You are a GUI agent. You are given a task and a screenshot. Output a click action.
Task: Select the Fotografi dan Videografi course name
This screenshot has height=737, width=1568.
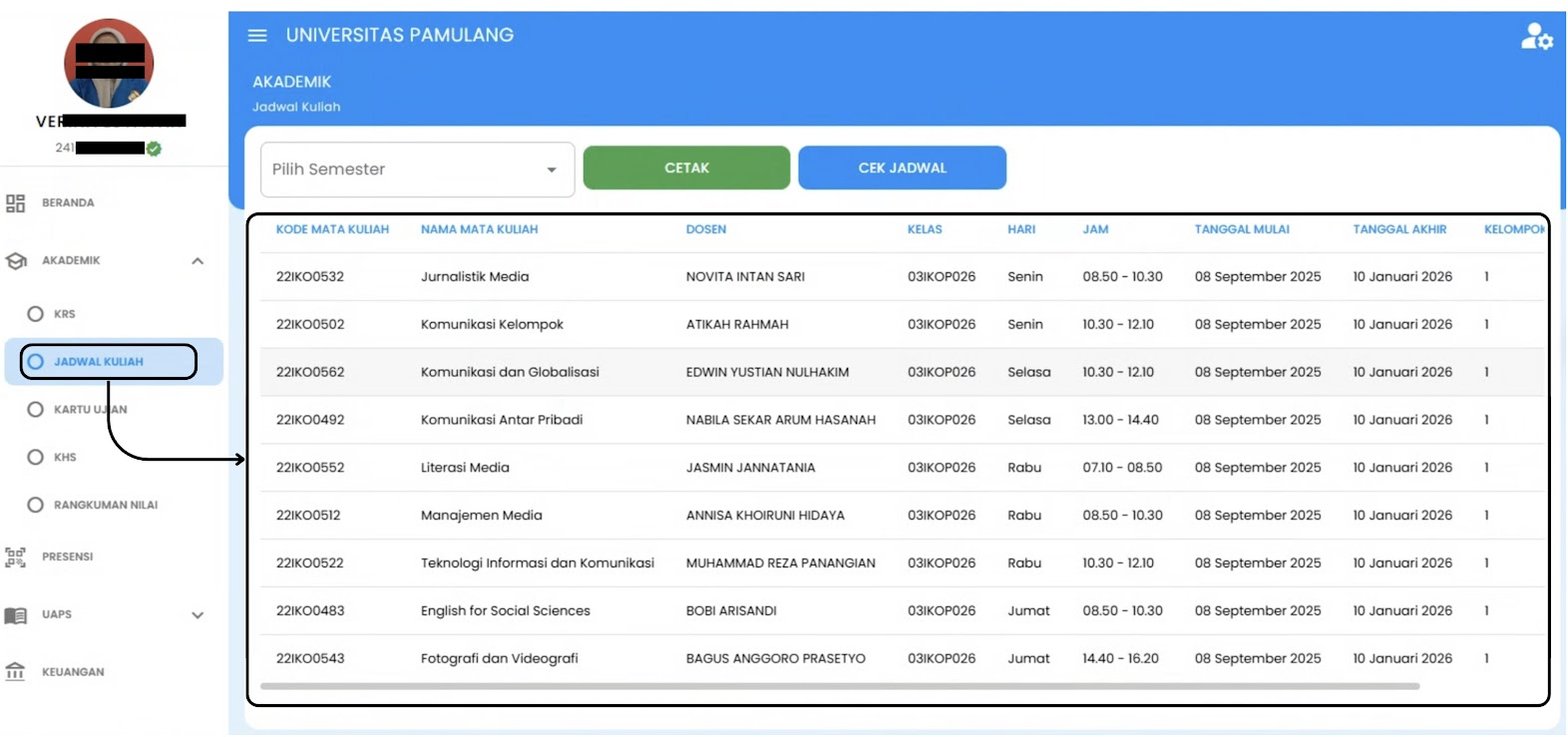(500, 659)
